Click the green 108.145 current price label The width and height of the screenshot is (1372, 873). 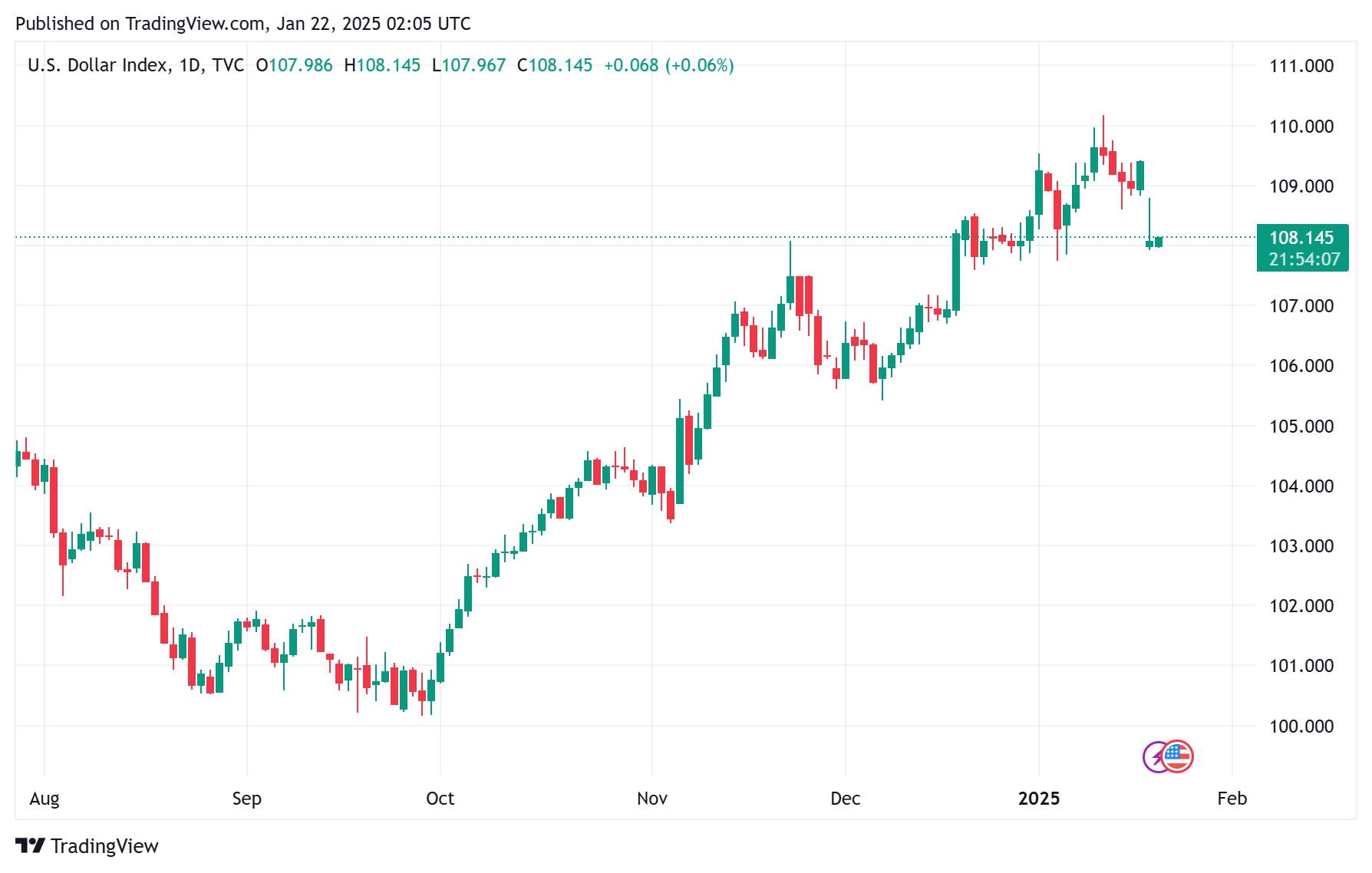(x=1301, y=238)
